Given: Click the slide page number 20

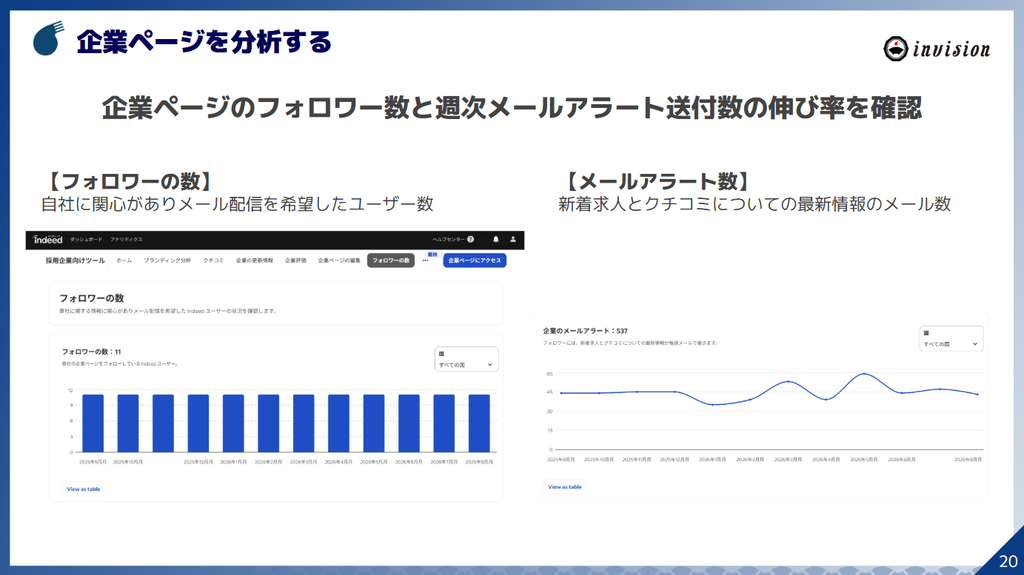Looking at the screenshot, I should [1008, 561].
